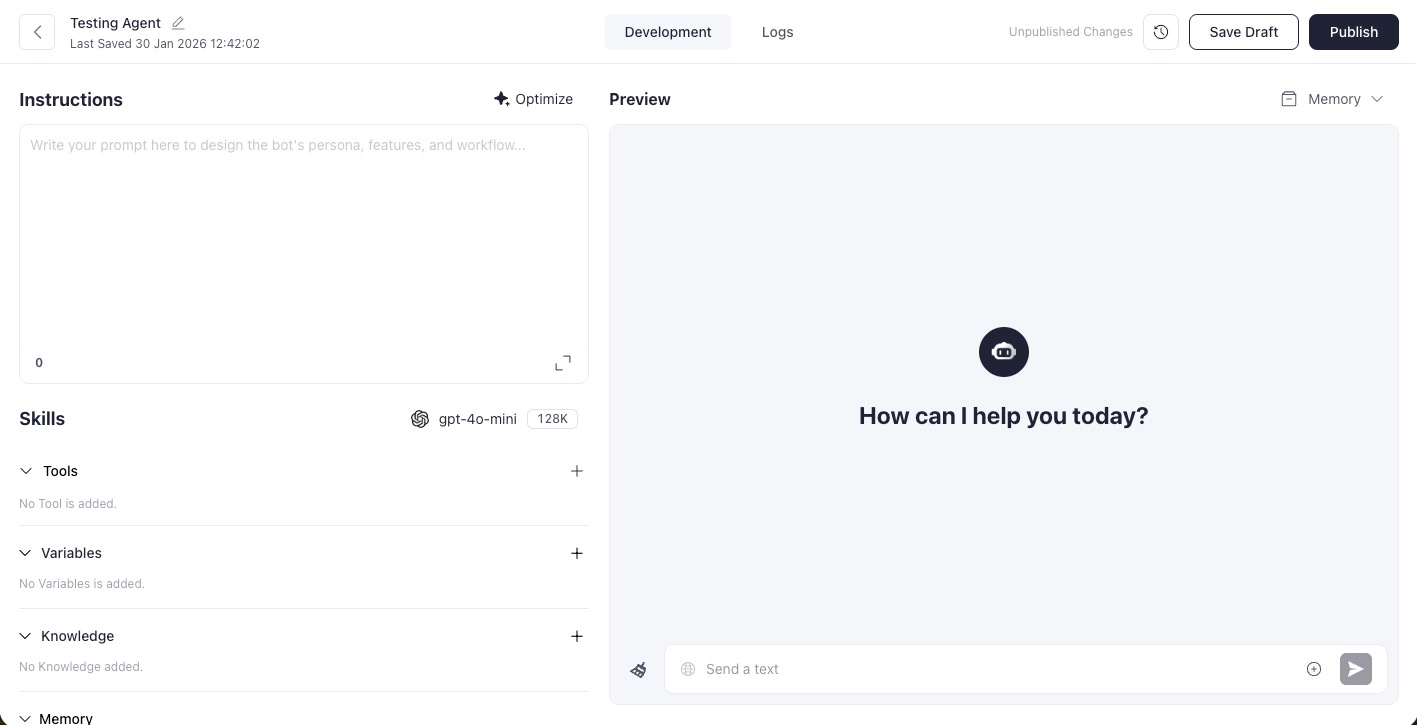Collapse the Knowledge section
Viewport: 1417px width, 725px height.
pyautogui.click(x=26, y=636)
